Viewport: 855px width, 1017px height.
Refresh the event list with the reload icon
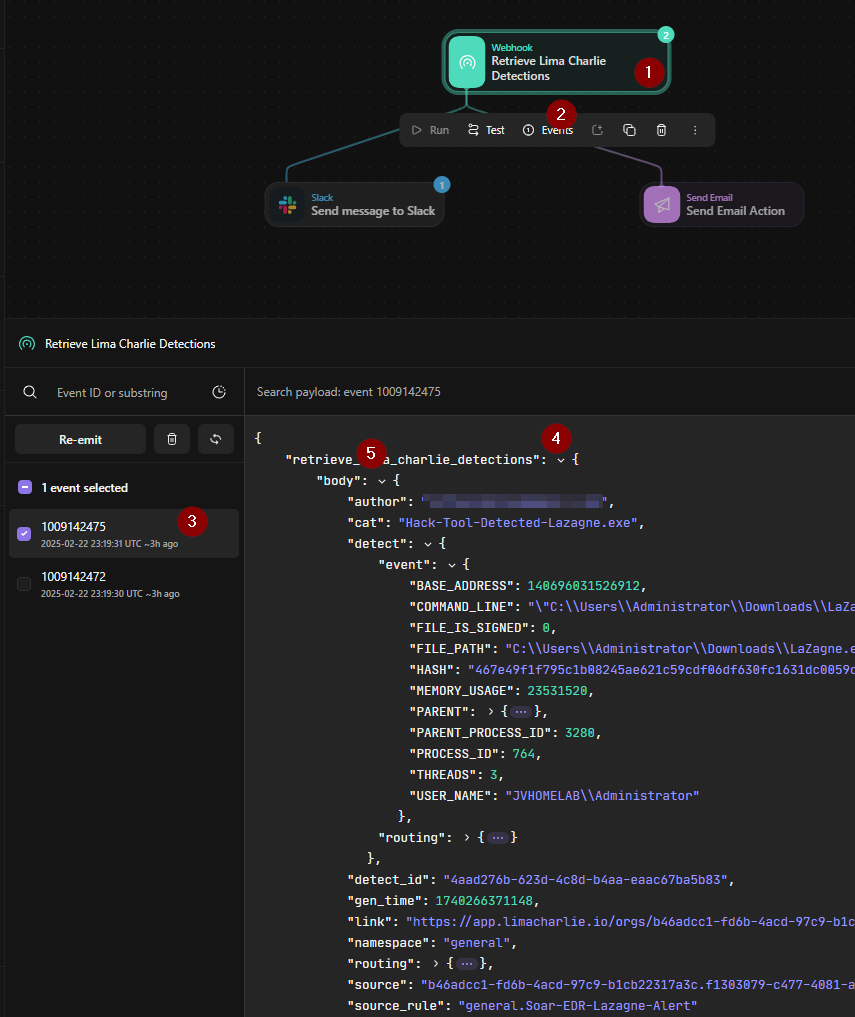[216, 439]
